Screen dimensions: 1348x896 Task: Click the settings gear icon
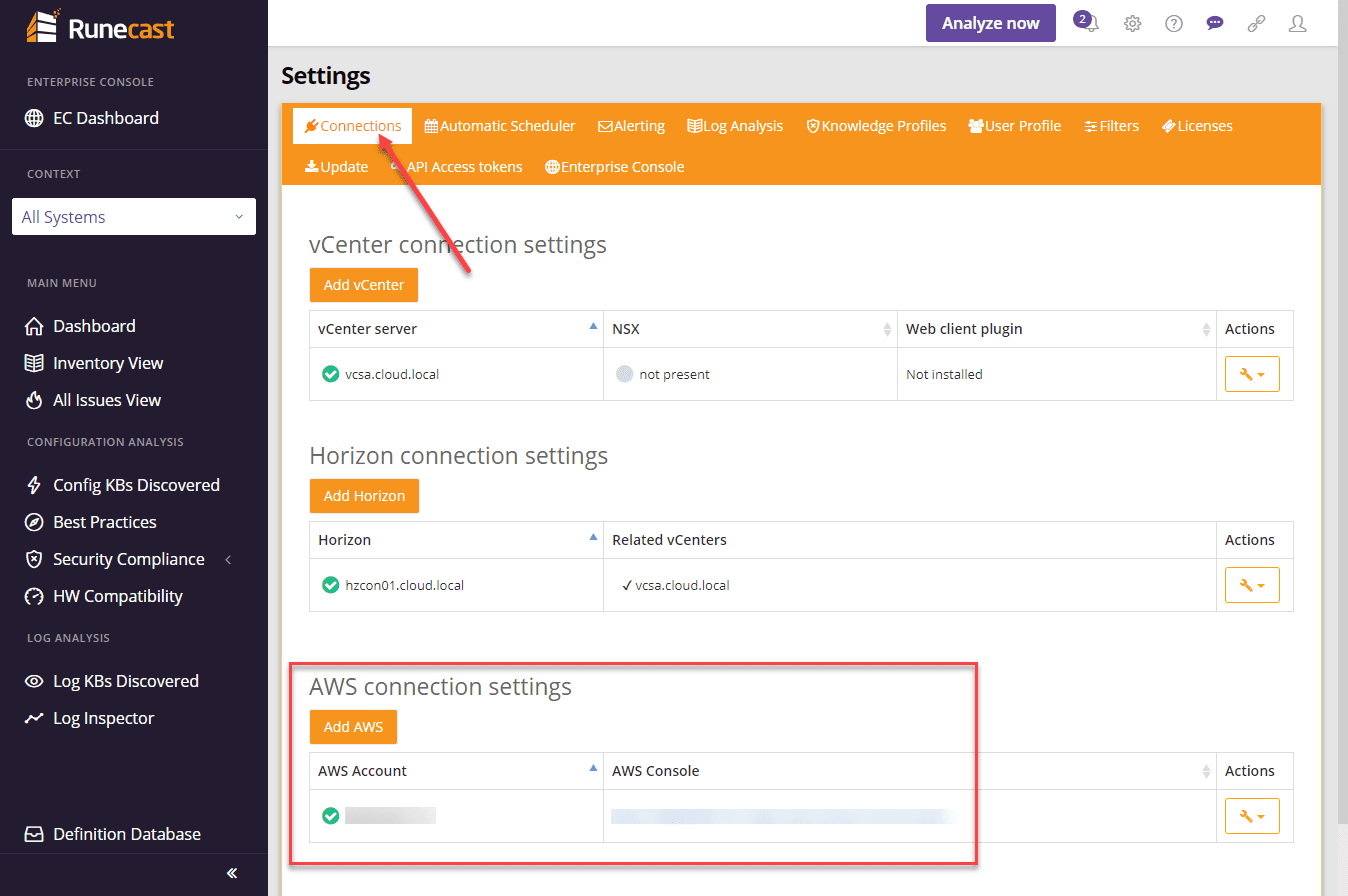click(x=1132, y=22)
